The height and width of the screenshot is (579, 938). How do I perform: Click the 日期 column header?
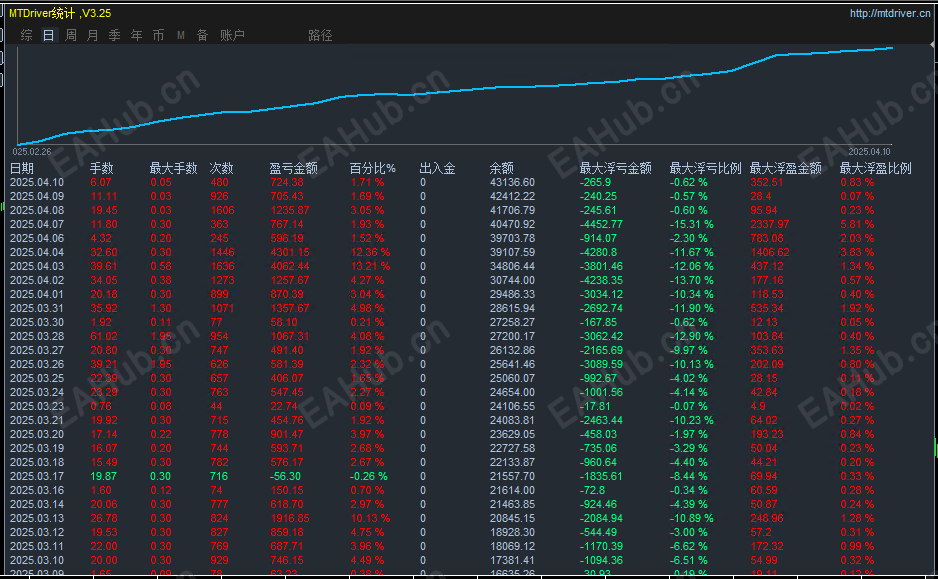(22, 168)
